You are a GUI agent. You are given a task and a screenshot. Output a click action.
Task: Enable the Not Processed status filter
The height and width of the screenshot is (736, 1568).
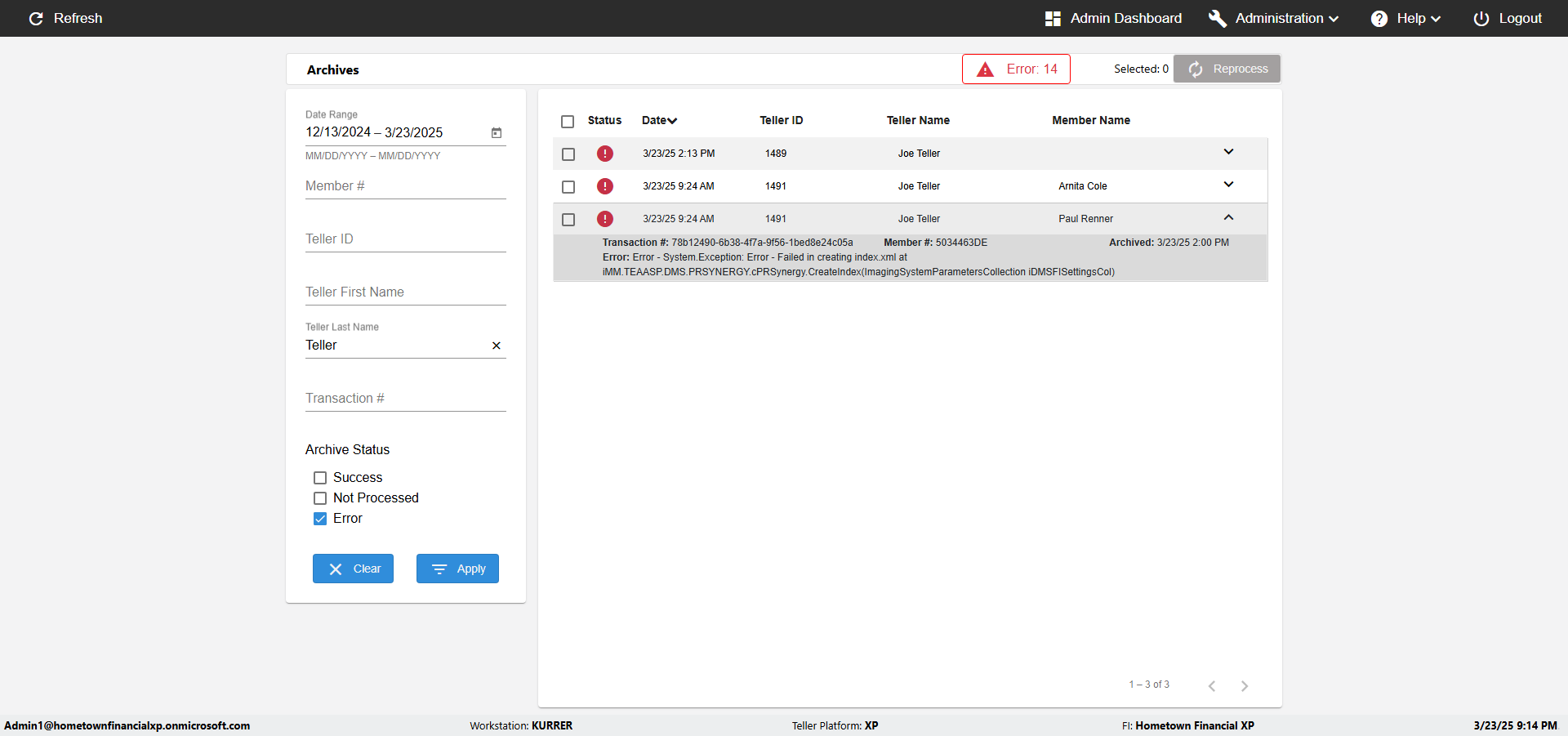[x=320, y=498]
